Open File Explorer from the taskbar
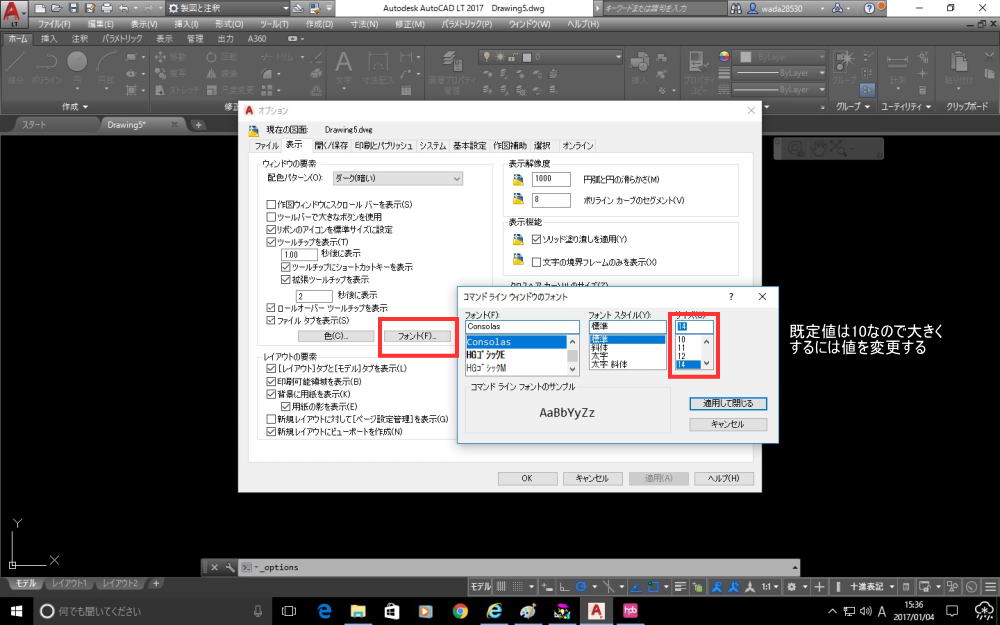Image resolution: width=1000 pixels, height=625 pixels. coord(358,611)
